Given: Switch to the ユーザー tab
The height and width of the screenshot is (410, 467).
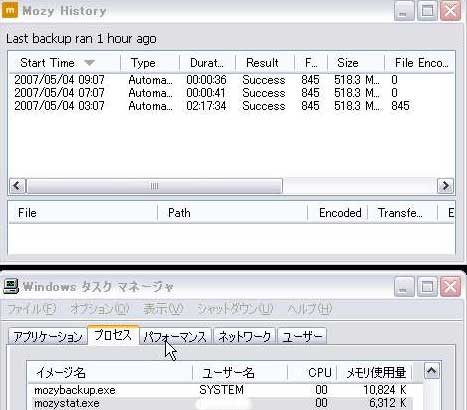Looking at the screenshot, I should click(302, 336).
